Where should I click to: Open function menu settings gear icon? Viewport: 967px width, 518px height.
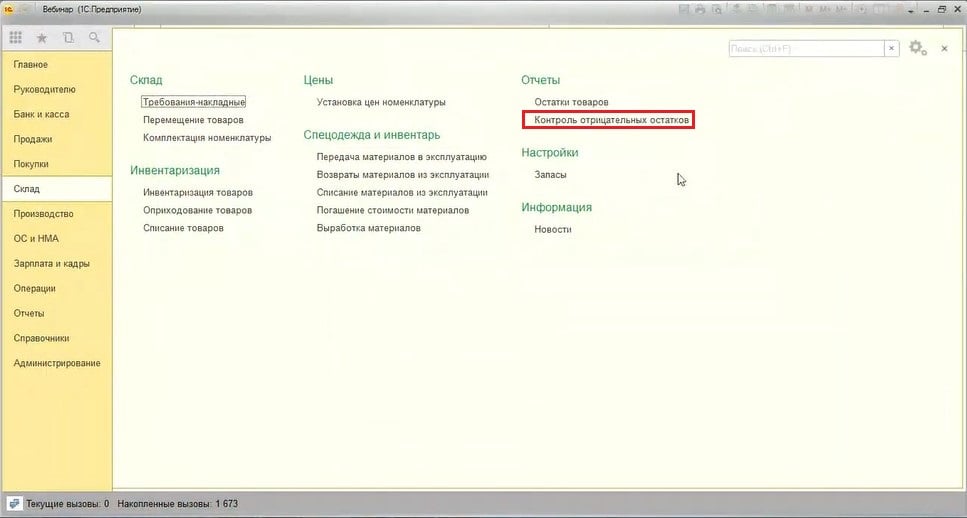[918, 48]
